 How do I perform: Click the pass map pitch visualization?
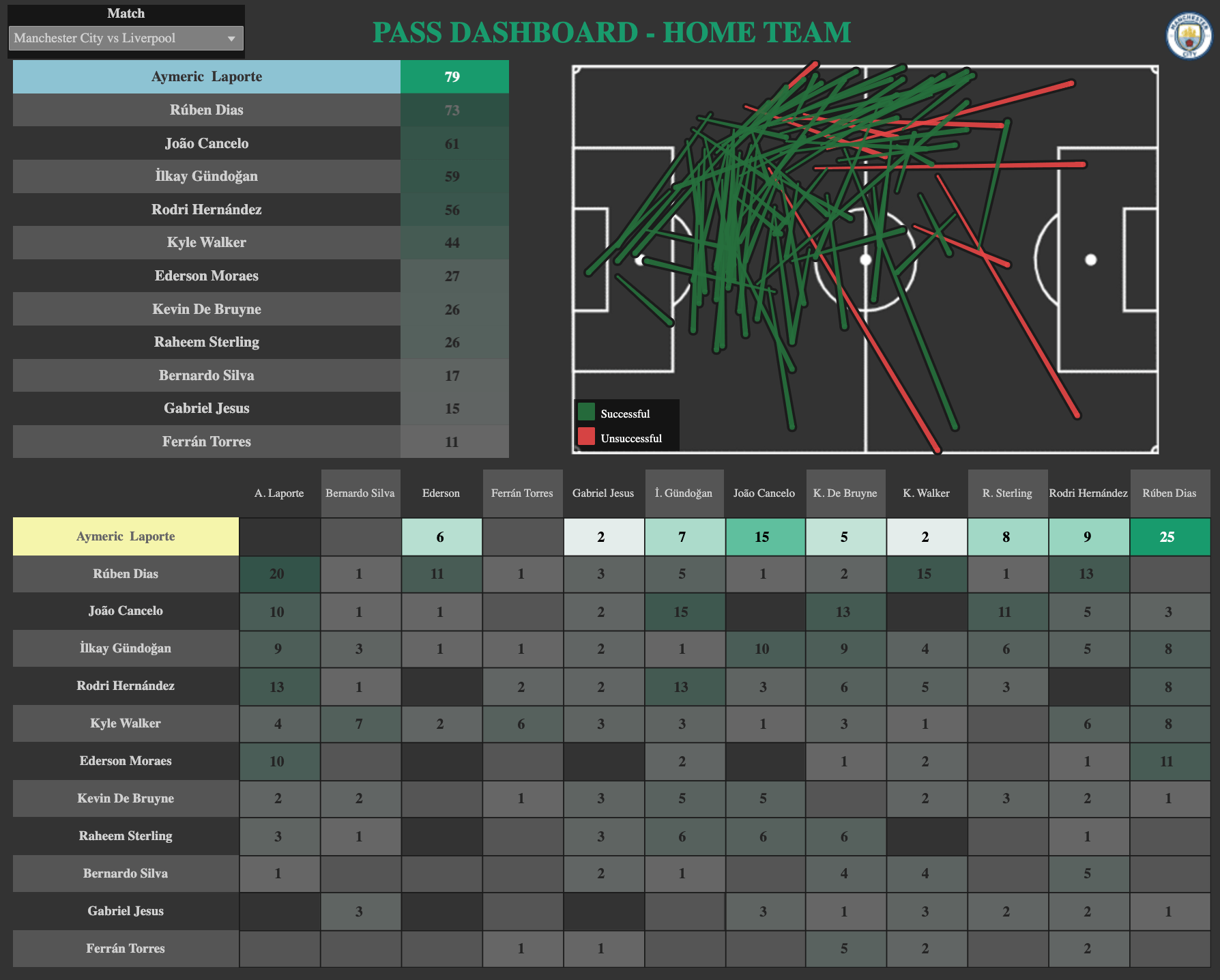[x=865, y=259]
